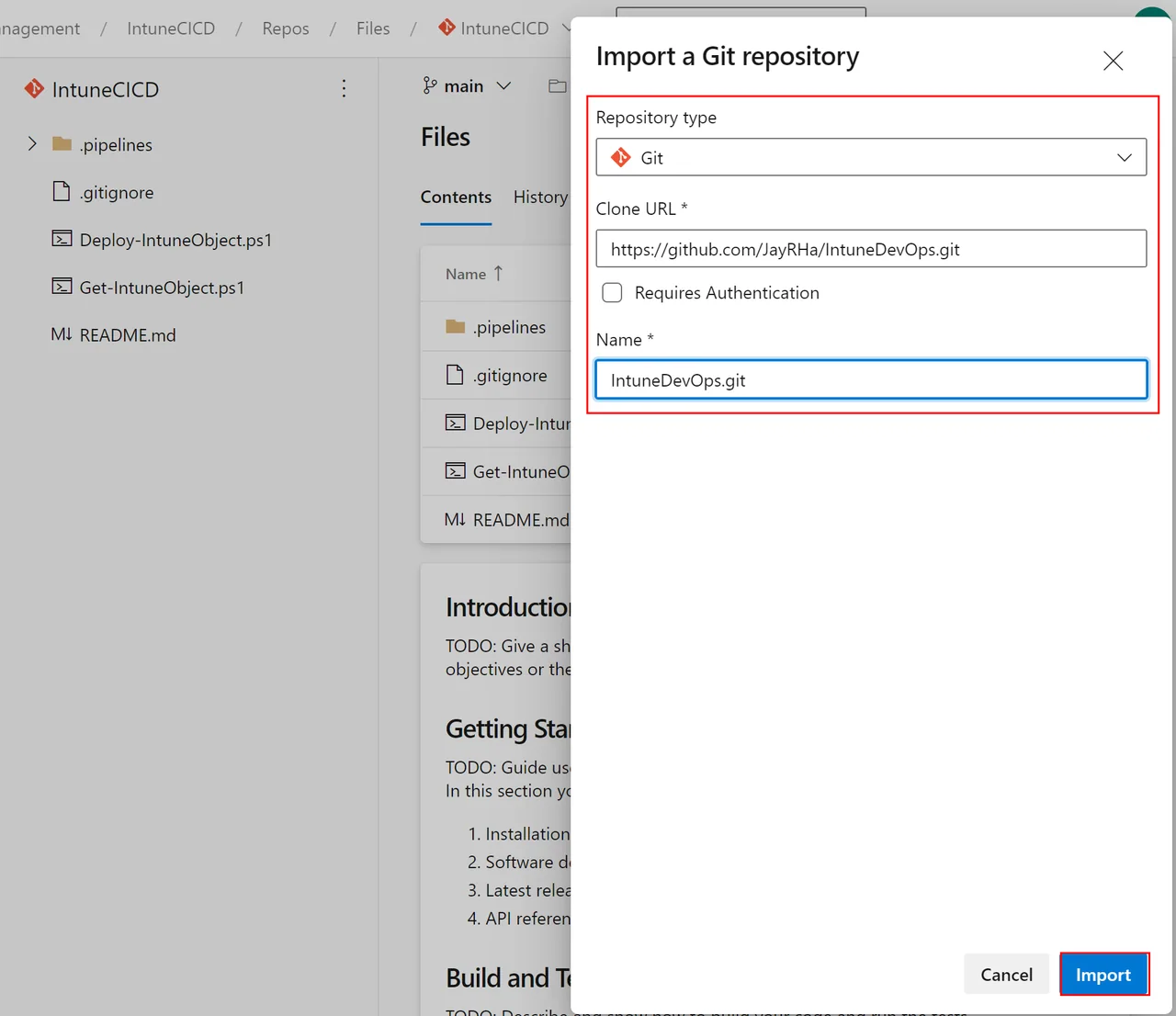Open the .pipelines folder in file list
The image size is (1176, 1016).
coord(509,327)
